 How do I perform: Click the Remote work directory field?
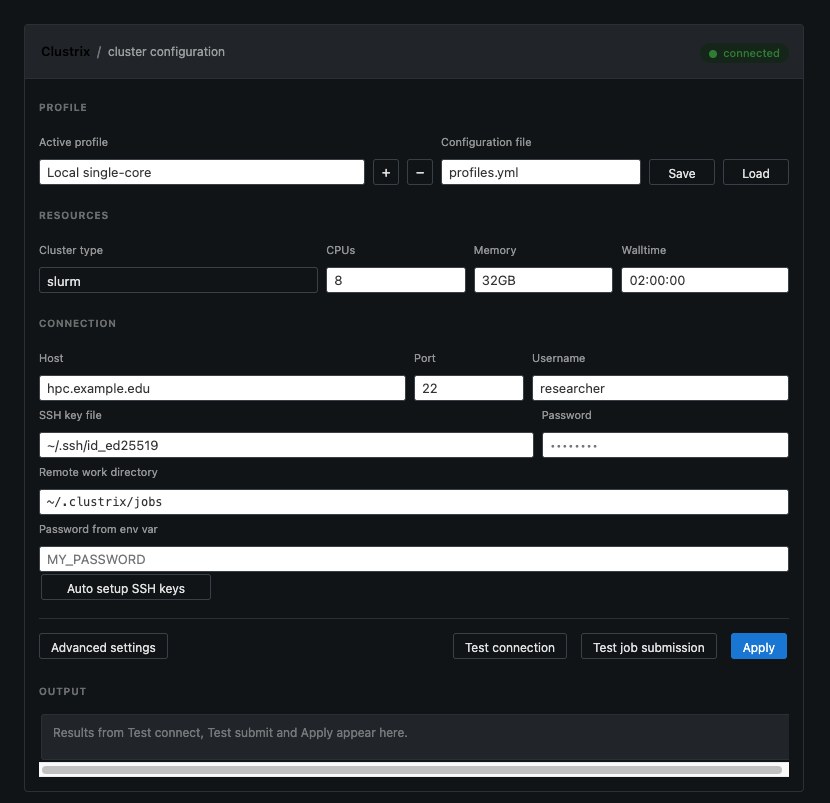(x=414, y=502)
